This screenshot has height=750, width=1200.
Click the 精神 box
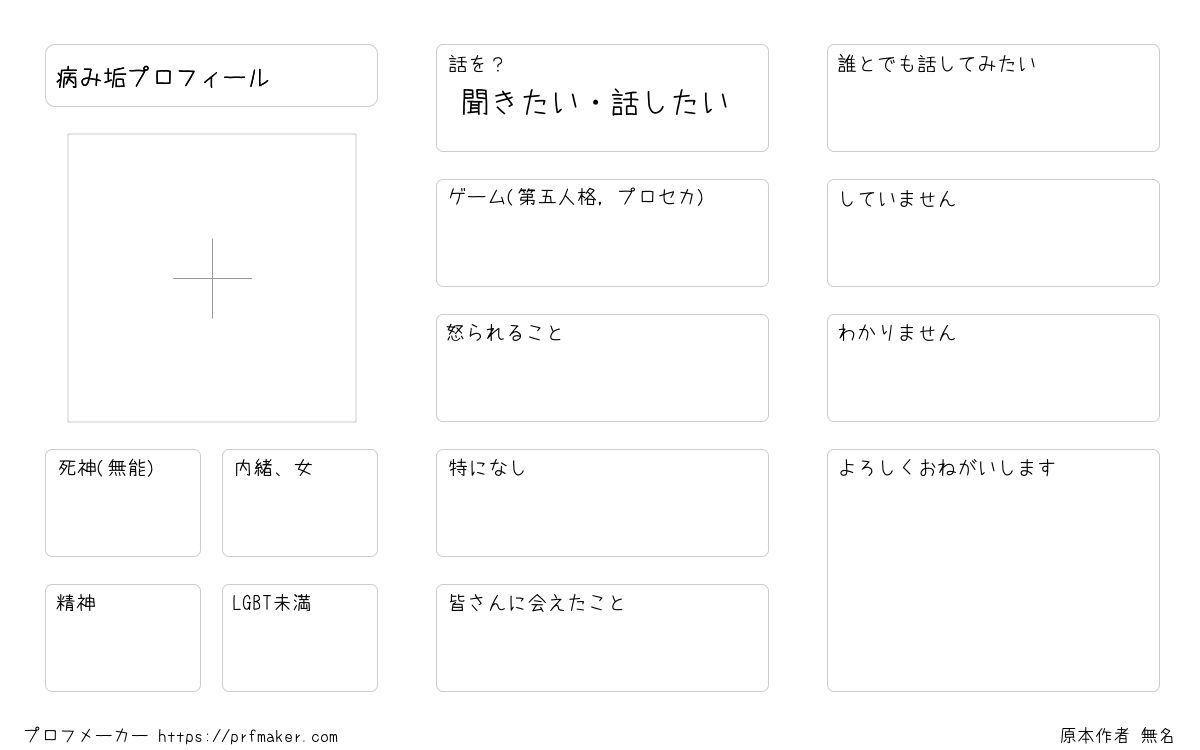pos(123,638)
